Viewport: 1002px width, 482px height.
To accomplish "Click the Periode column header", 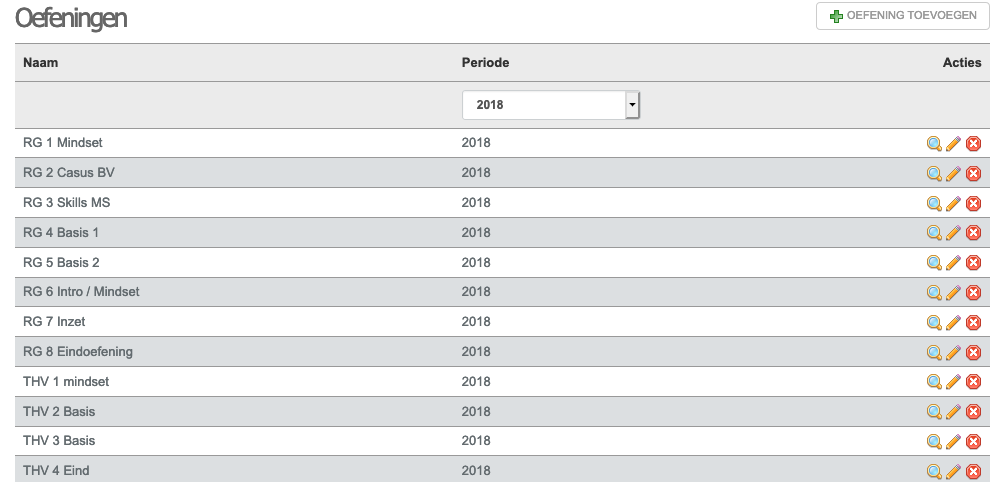I will tap(486, 63).
